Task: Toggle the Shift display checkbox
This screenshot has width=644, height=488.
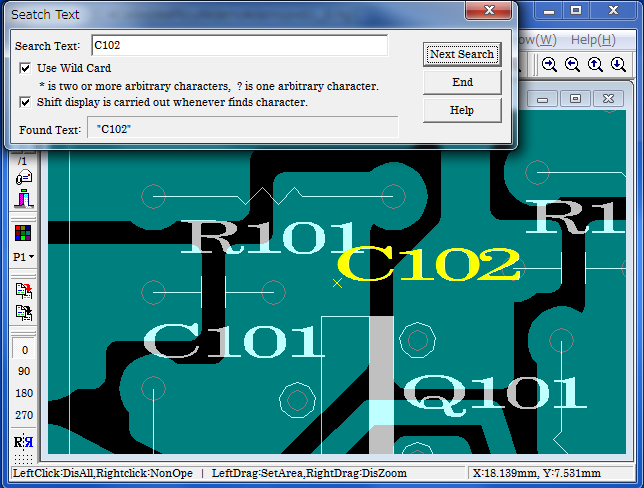Action: click(26, 102)
